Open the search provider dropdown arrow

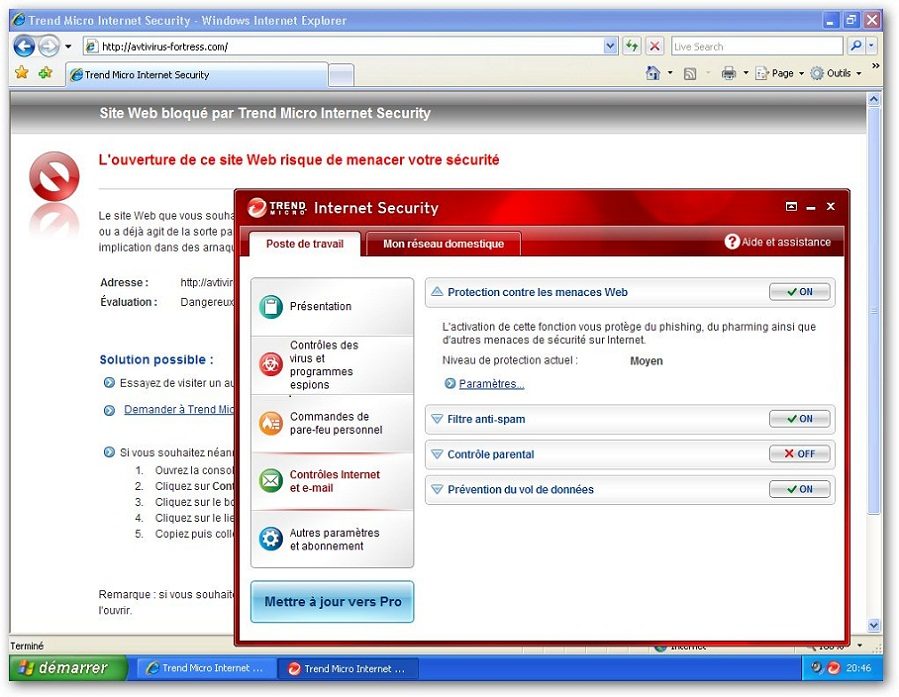tap(871, 46)
